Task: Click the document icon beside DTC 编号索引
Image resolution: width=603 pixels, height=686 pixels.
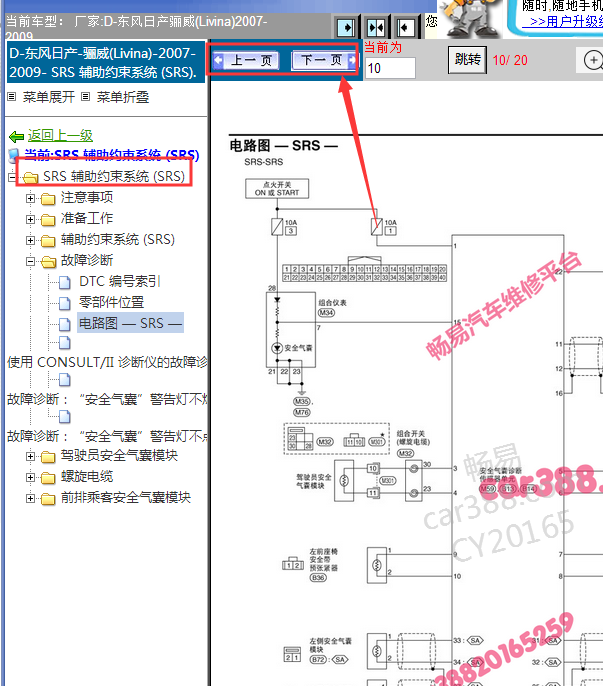Action: 65,283
